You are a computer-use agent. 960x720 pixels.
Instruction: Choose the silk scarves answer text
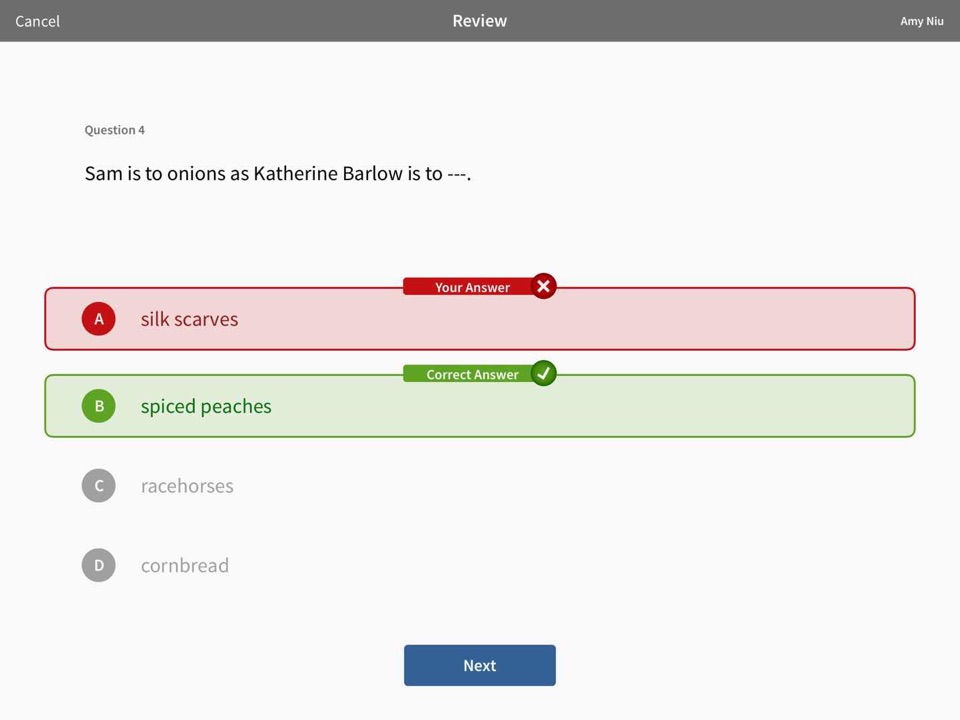coord(189,319)
